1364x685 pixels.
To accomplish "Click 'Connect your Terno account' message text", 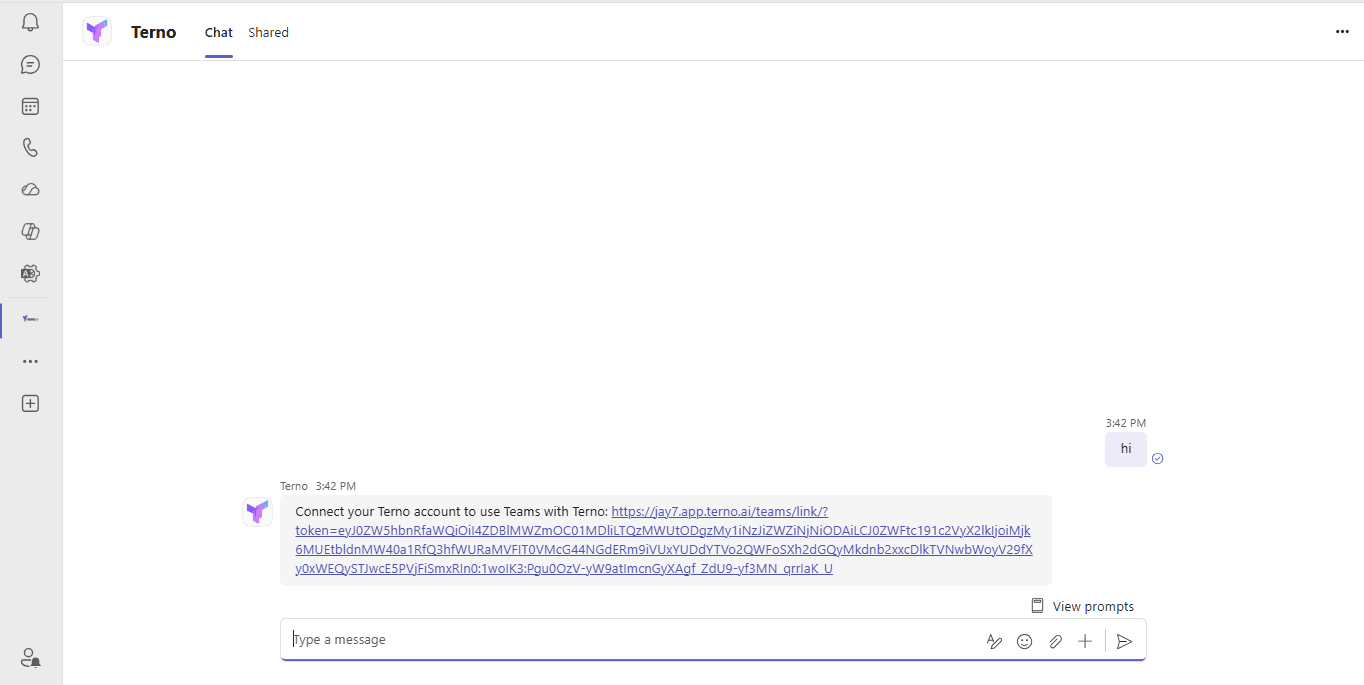I will pos(451,511).
